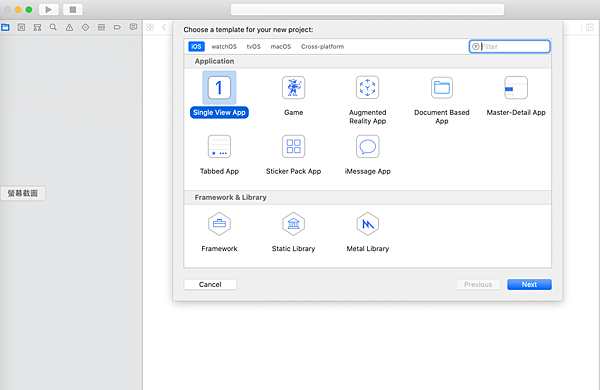Click the related items grid icon in the editor
This screenshot has height=390, width=600.
tap(150, 27)
